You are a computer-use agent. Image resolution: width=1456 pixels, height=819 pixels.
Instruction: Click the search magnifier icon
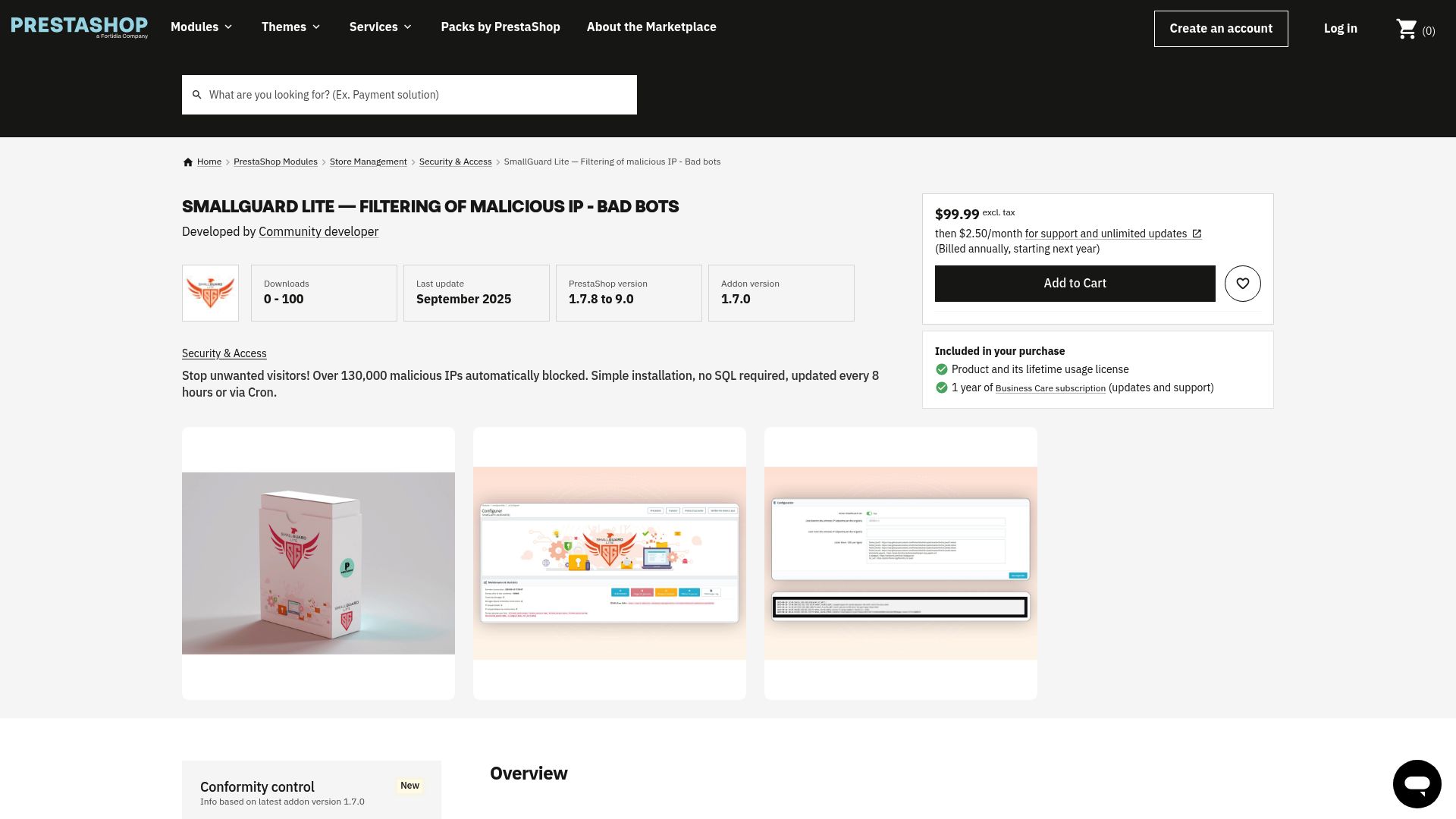[197, 94]
